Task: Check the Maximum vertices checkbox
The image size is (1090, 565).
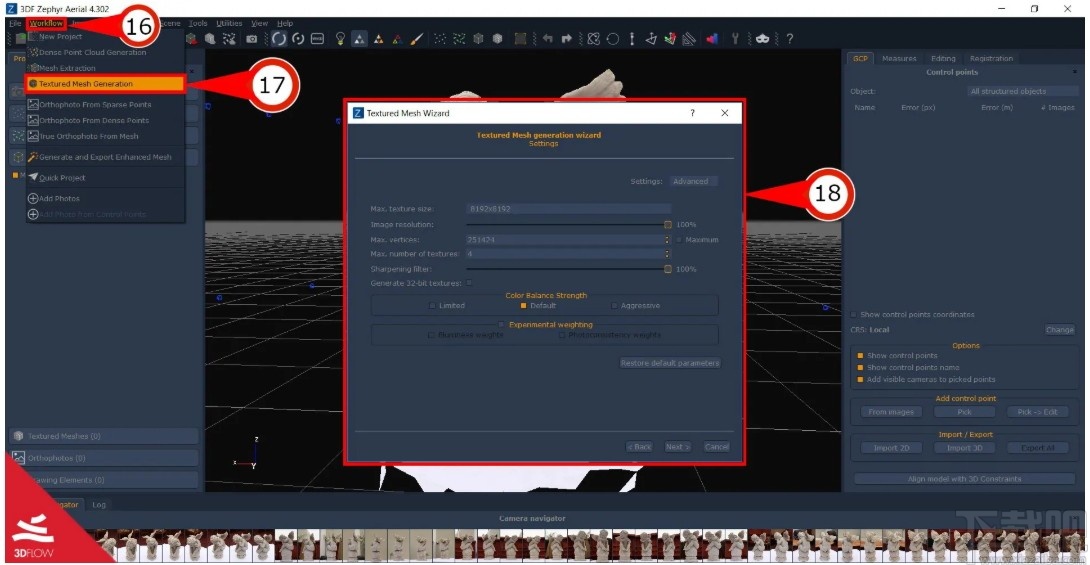Action: coord(679,240)
